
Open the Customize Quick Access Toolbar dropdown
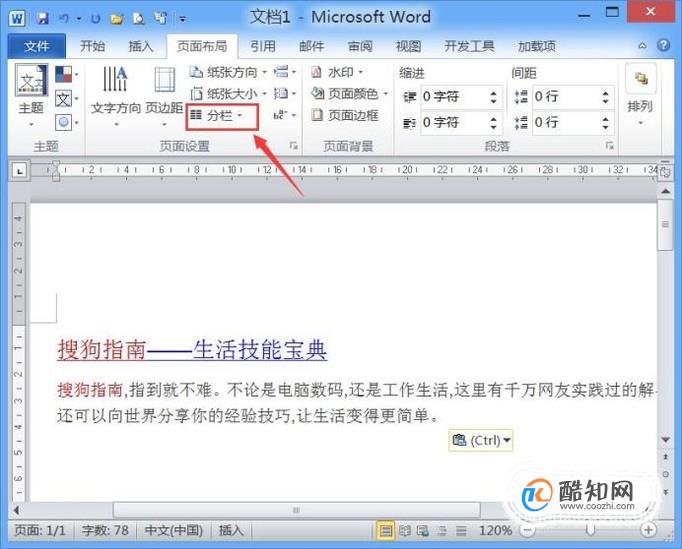tap(183, 19)
